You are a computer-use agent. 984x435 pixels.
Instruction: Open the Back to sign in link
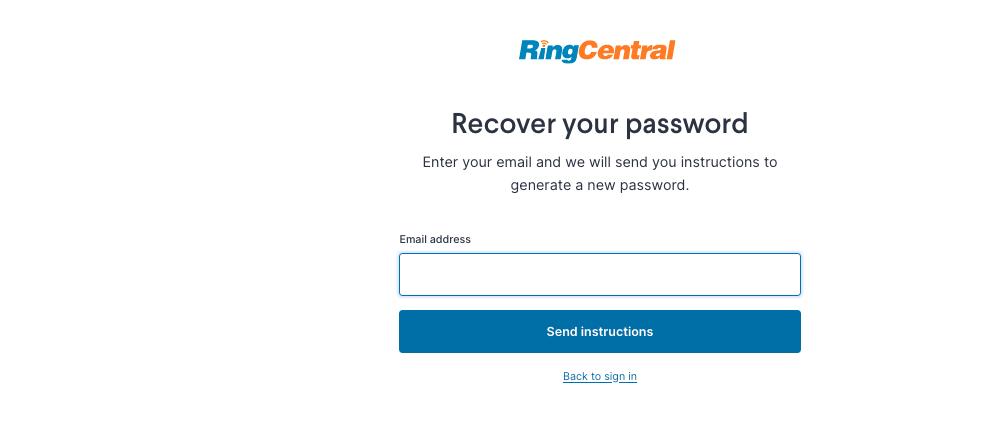pos(600,376)
